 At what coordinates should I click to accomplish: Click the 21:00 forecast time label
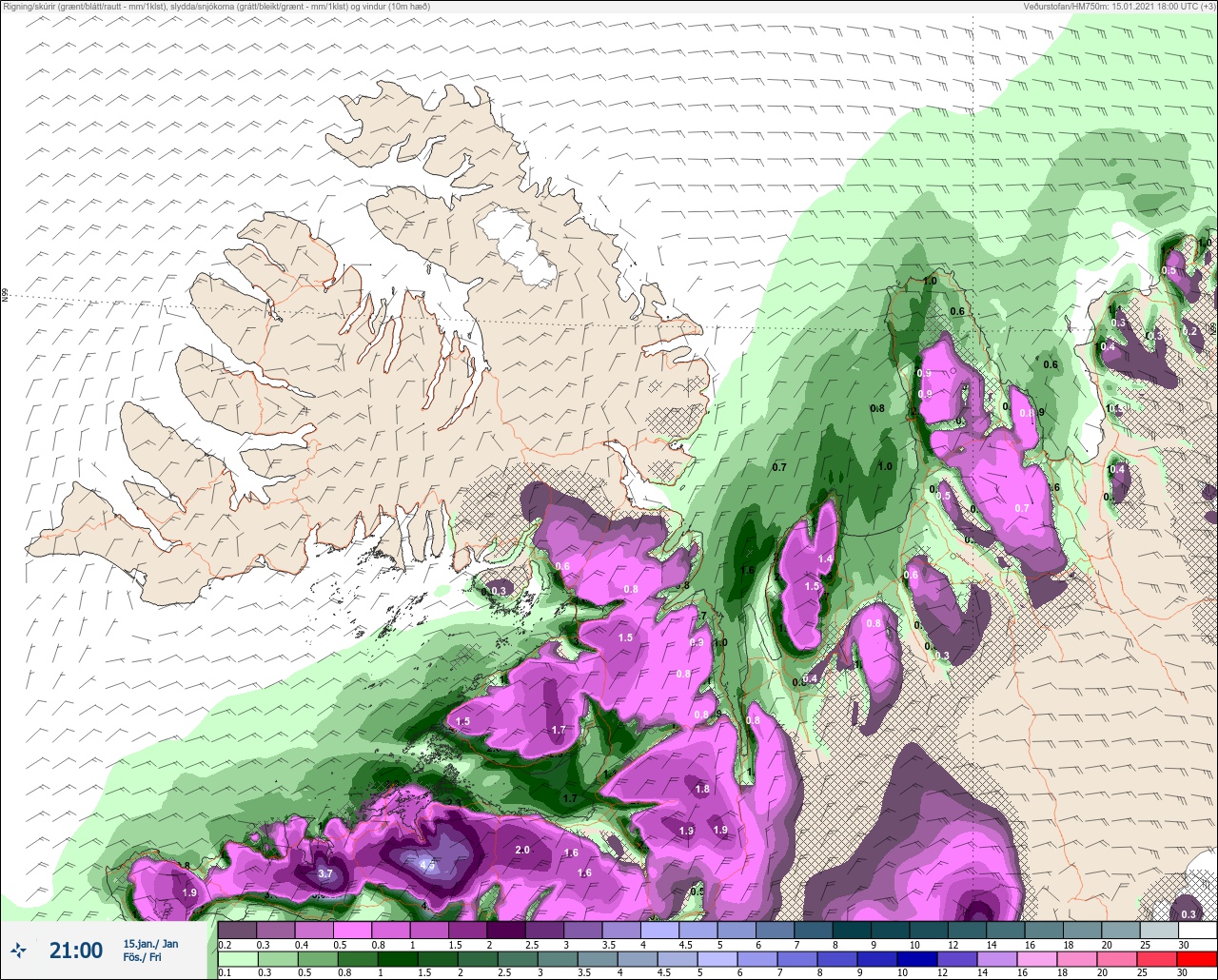click(76, 951)
